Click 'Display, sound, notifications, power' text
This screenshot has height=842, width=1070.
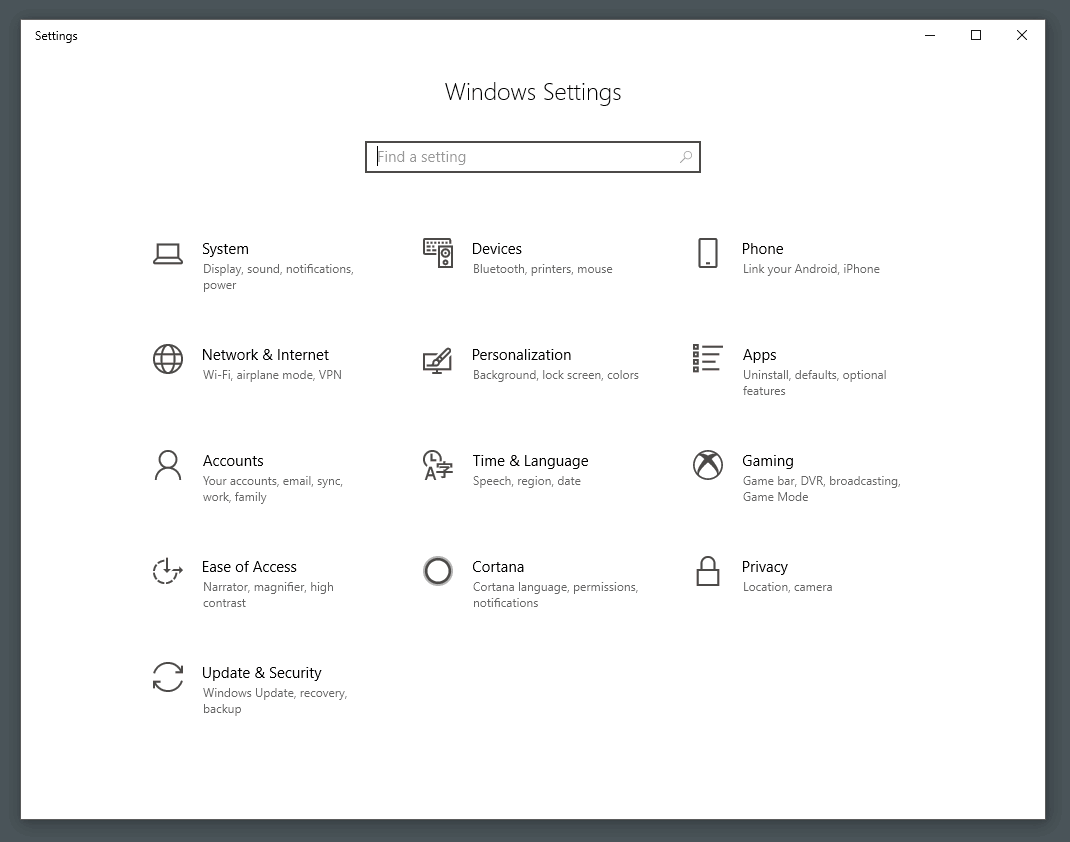tap(278, 277)
